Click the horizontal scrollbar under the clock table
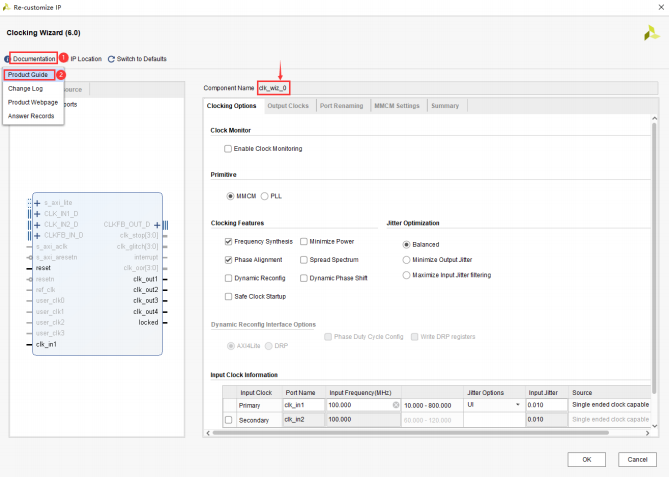 click(411, 433)
